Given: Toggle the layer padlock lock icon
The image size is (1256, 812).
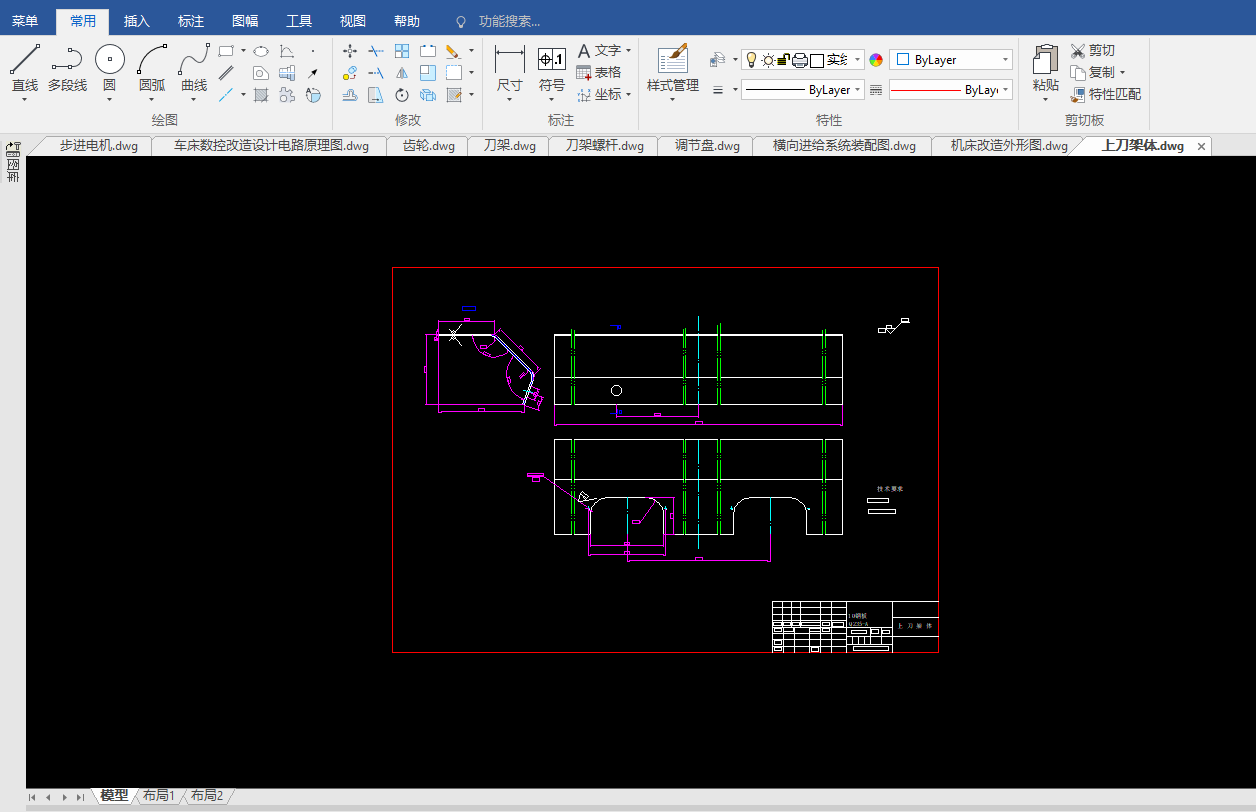Looking at the screenshot, I should [784, 60].
